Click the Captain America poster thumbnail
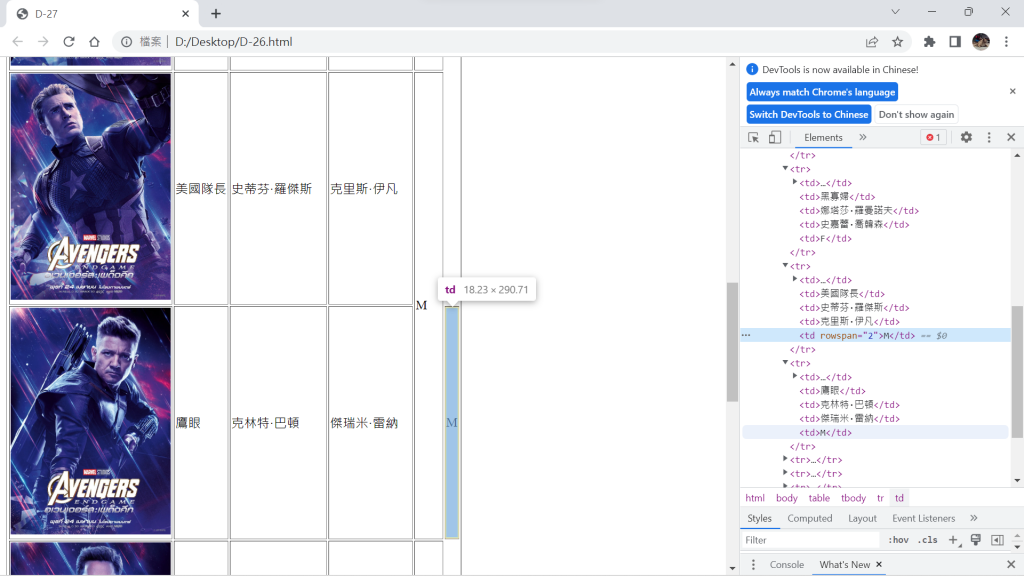 click(x=91, y=187)
